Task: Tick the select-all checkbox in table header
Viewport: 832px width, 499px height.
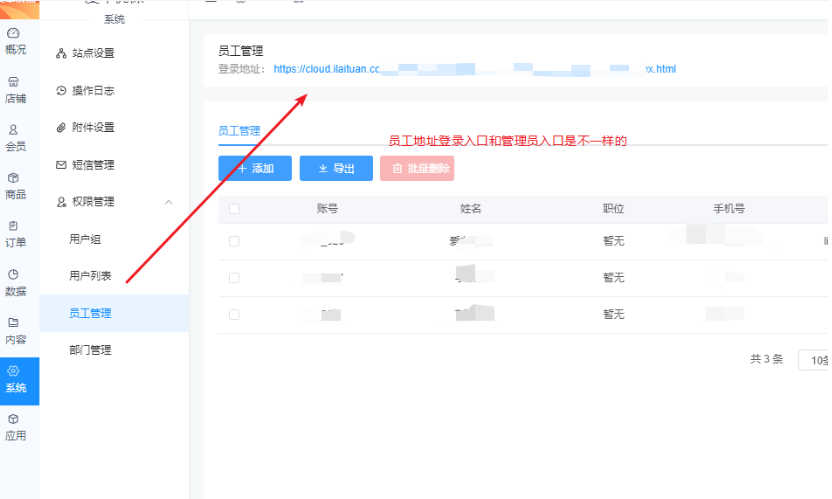Action: point(234,209)
